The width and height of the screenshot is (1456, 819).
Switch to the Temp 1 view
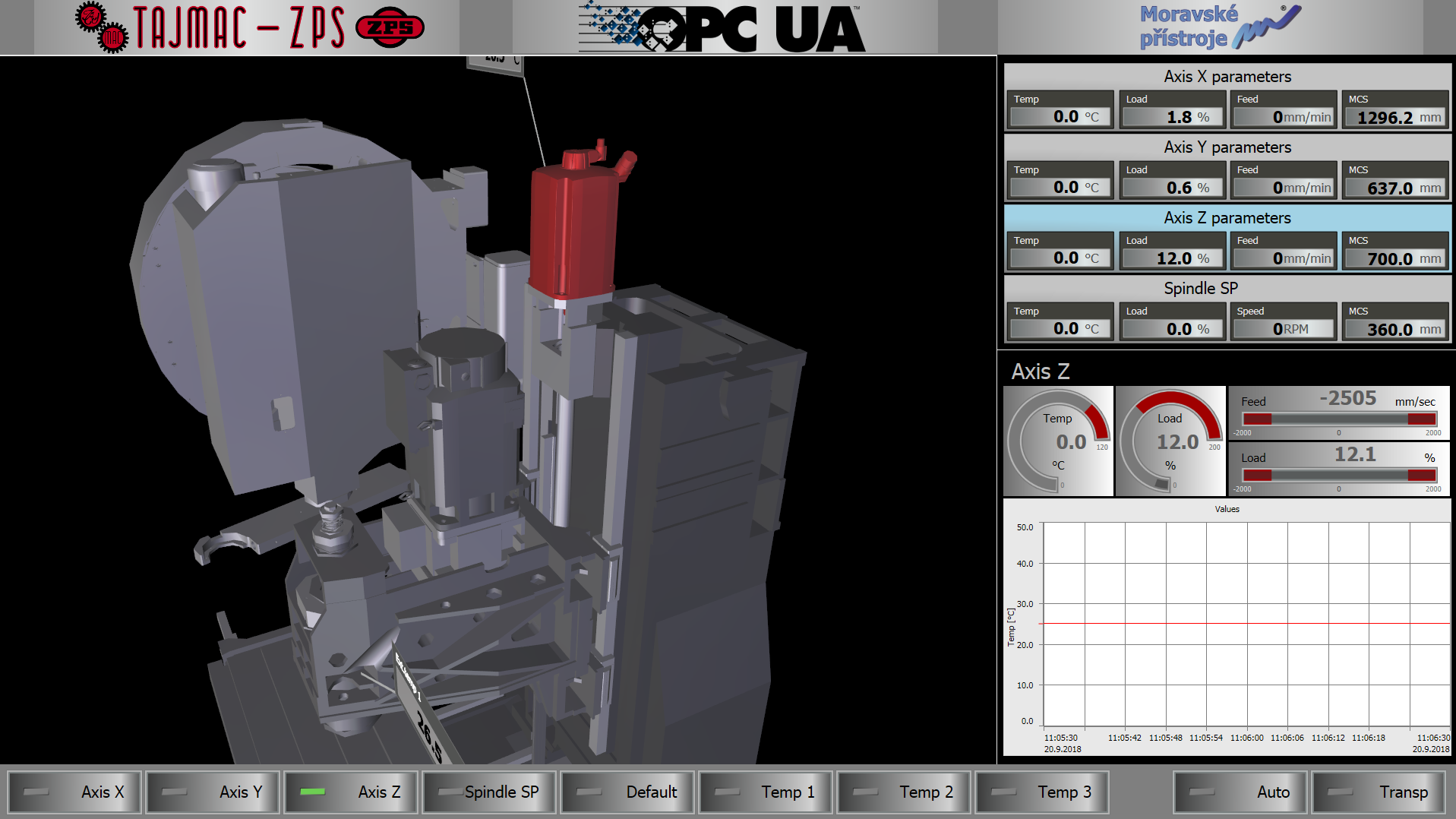click(x=766, y=792)
